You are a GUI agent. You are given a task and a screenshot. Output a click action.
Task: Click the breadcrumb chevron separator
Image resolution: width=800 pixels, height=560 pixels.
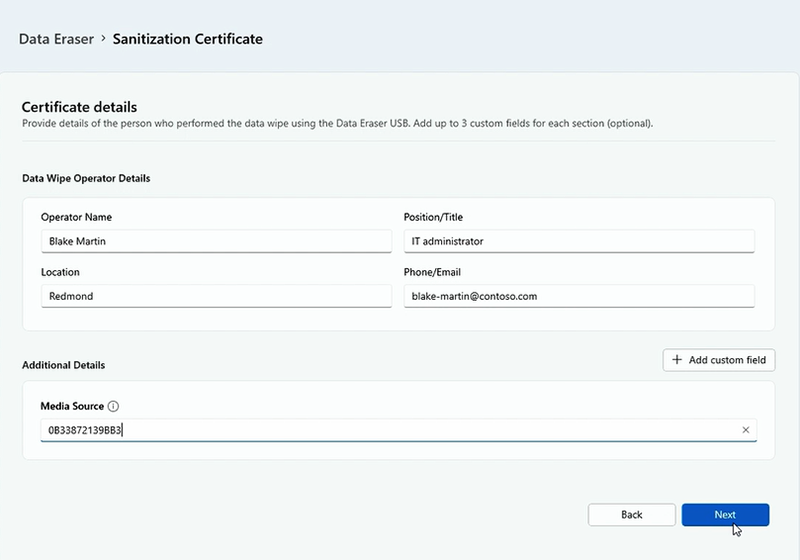pyautogui.click(x=103, y=39)
